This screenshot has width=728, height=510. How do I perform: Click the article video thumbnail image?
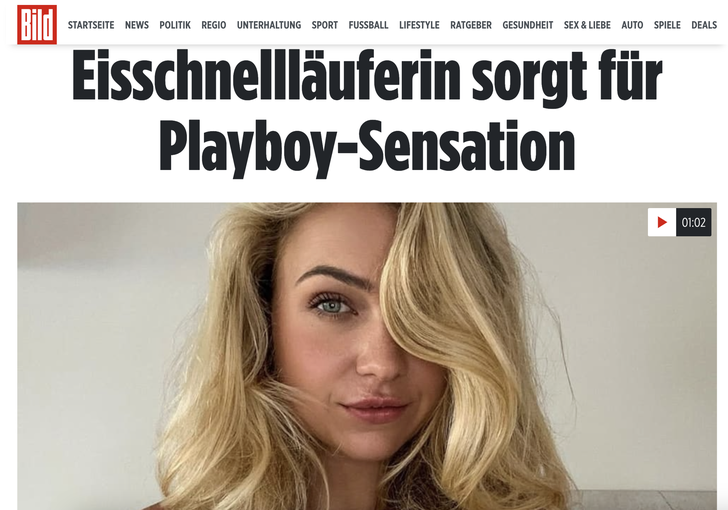(x=367, y=356)
